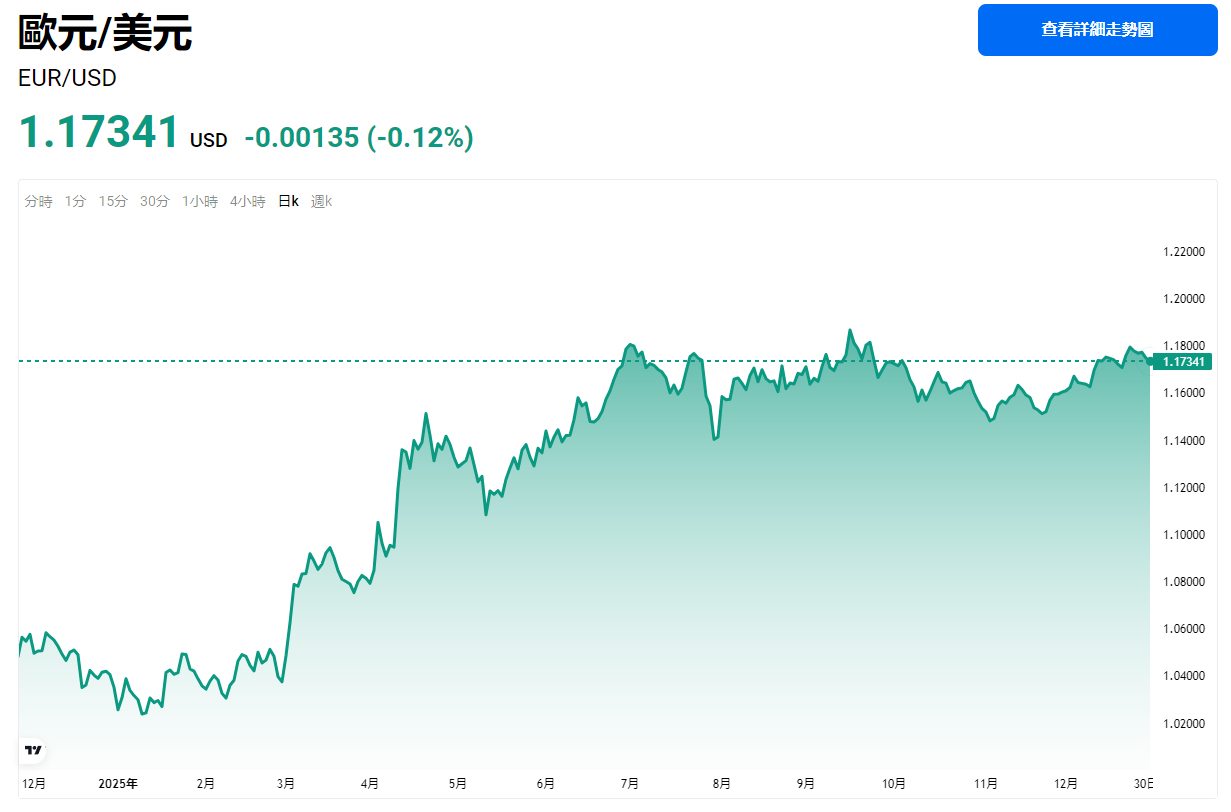Switch to the 週k weekly tab
1231x812 pixels.
pyautogui.click(x=321, y=201)
